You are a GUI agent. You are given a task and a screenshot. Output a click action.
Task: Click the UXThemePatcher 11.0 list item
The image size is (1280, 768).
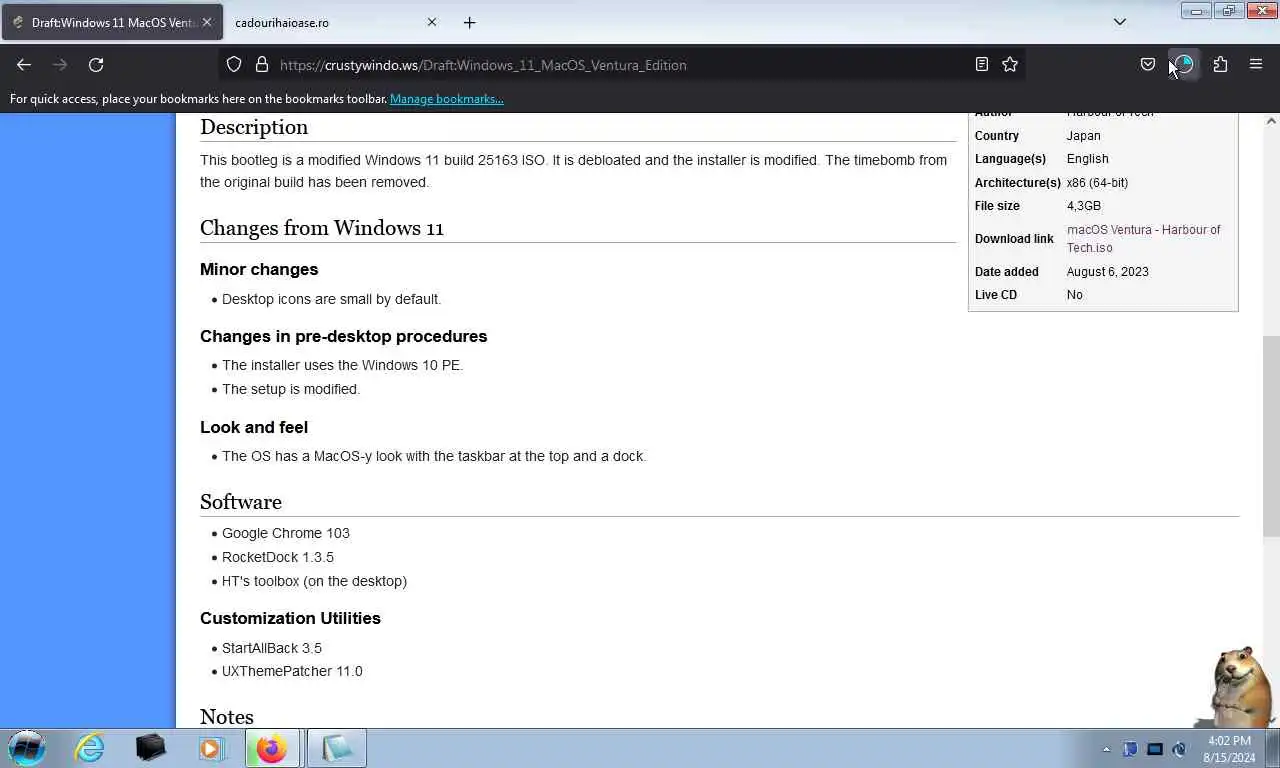pos(292,671)
